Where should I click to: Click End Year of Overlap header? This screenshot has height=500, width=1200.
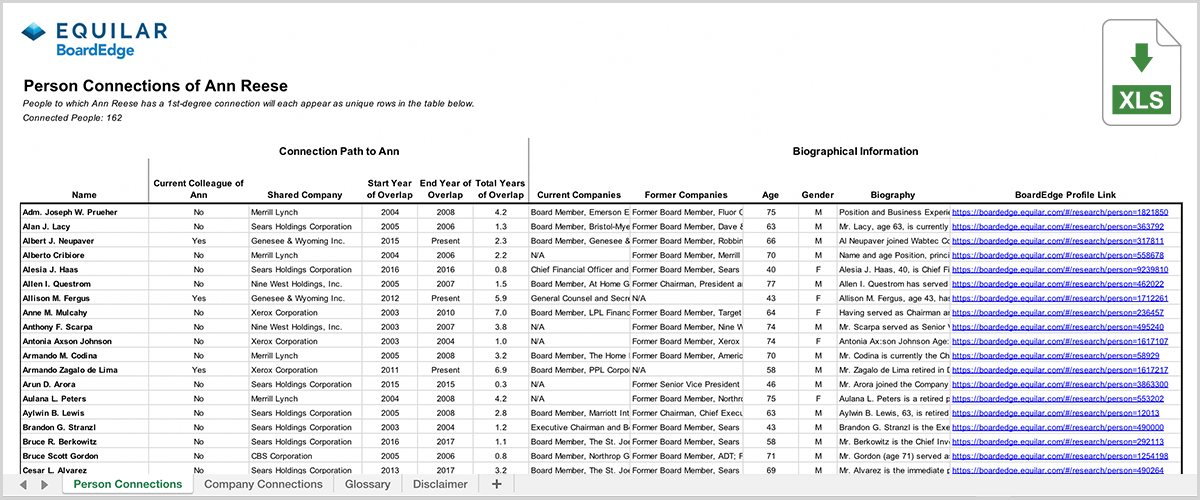click(444, 189)
